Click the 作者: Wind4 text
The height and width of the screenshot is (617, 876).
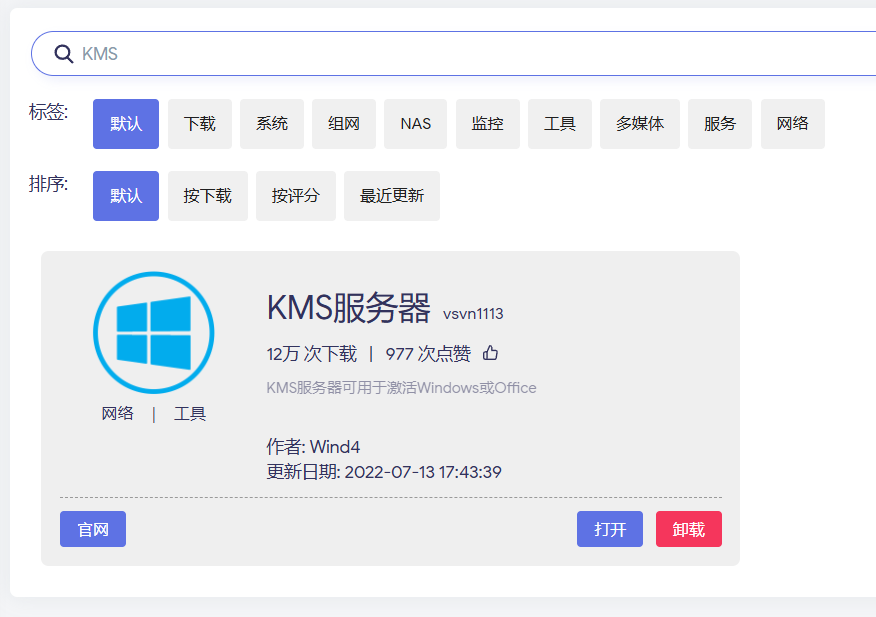pos(313,447)
